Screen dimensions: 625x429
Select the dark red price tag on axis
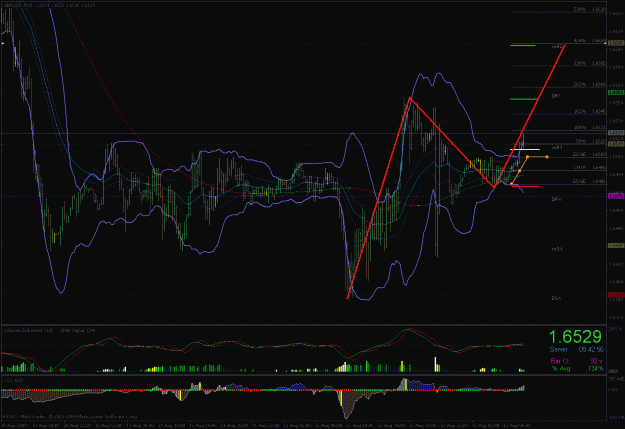616,295
